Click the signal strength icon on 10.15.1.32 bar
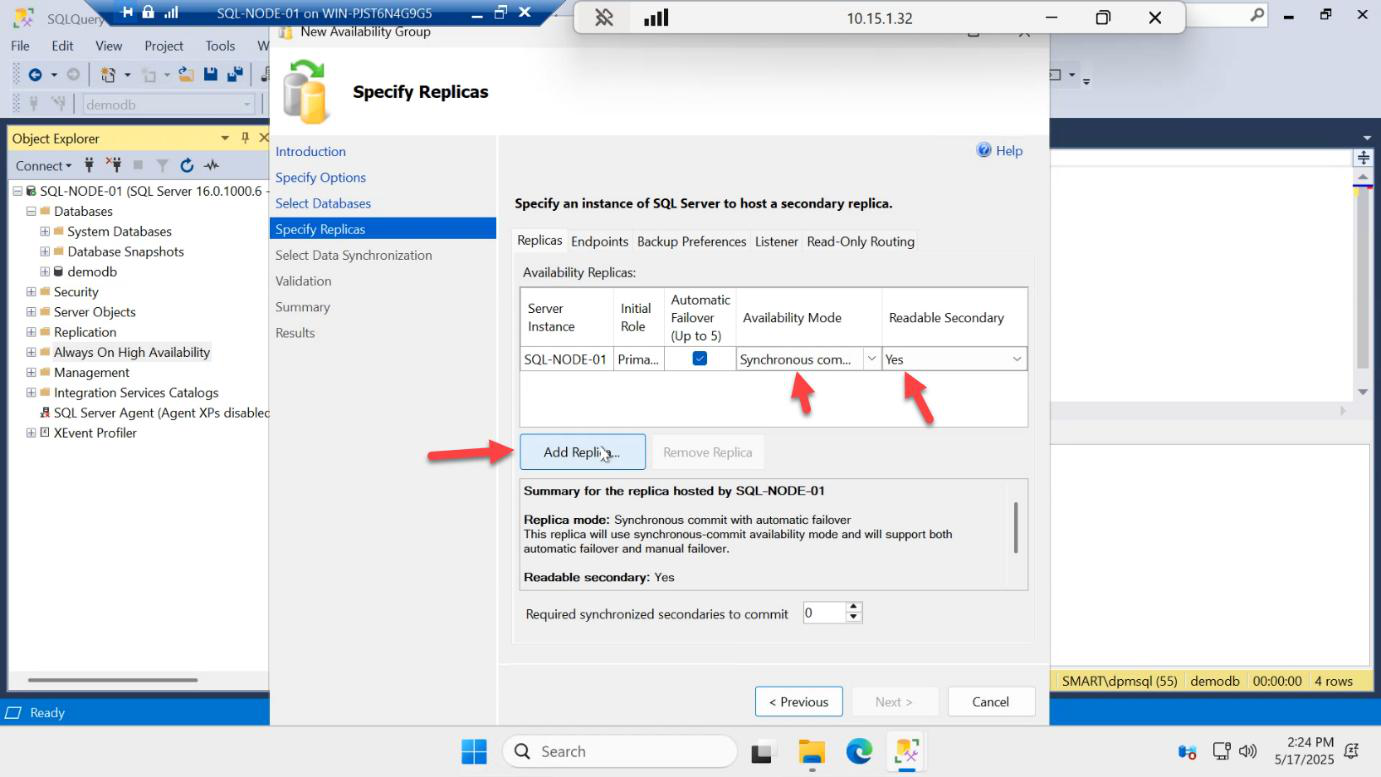Image resolution: width=1381 pixels, height=777 pixels. click(x=656, y=18)
